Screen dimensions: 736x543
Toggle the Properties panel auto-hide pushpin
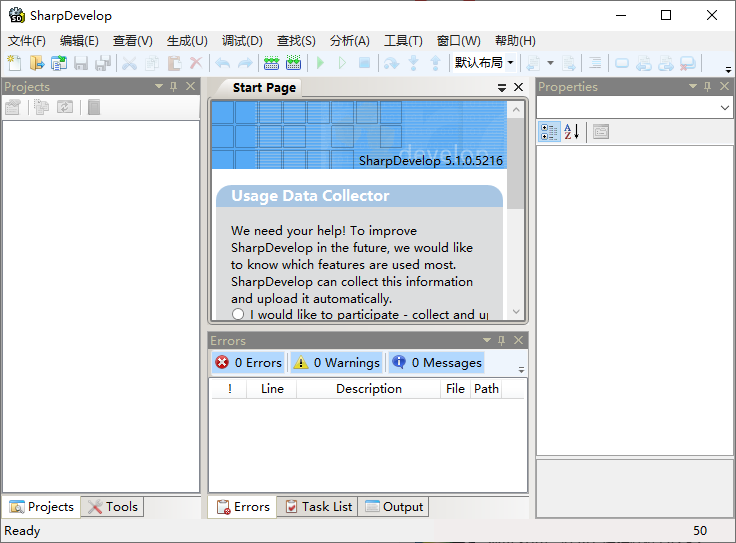pos(707,86)
